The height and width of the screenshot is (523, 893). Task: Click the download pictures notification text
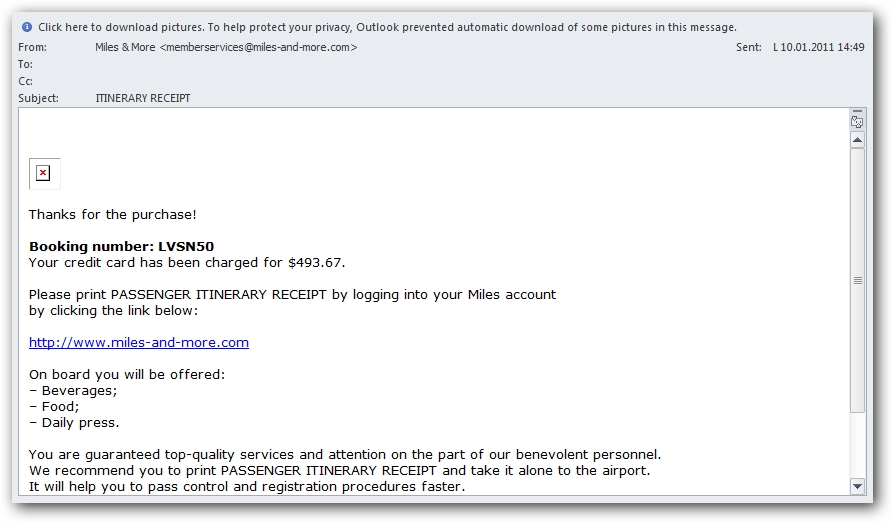tap(387, 27)
